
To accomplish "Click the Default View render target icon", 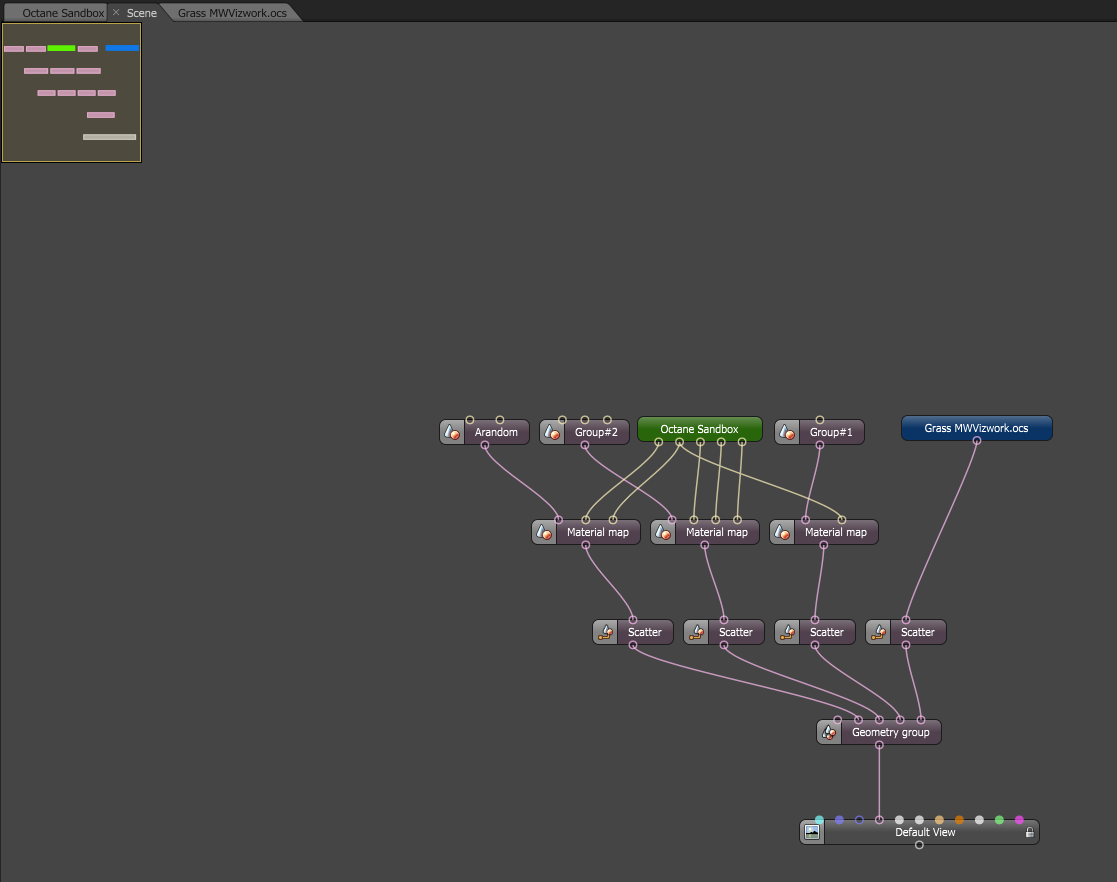I will [812, 832].
